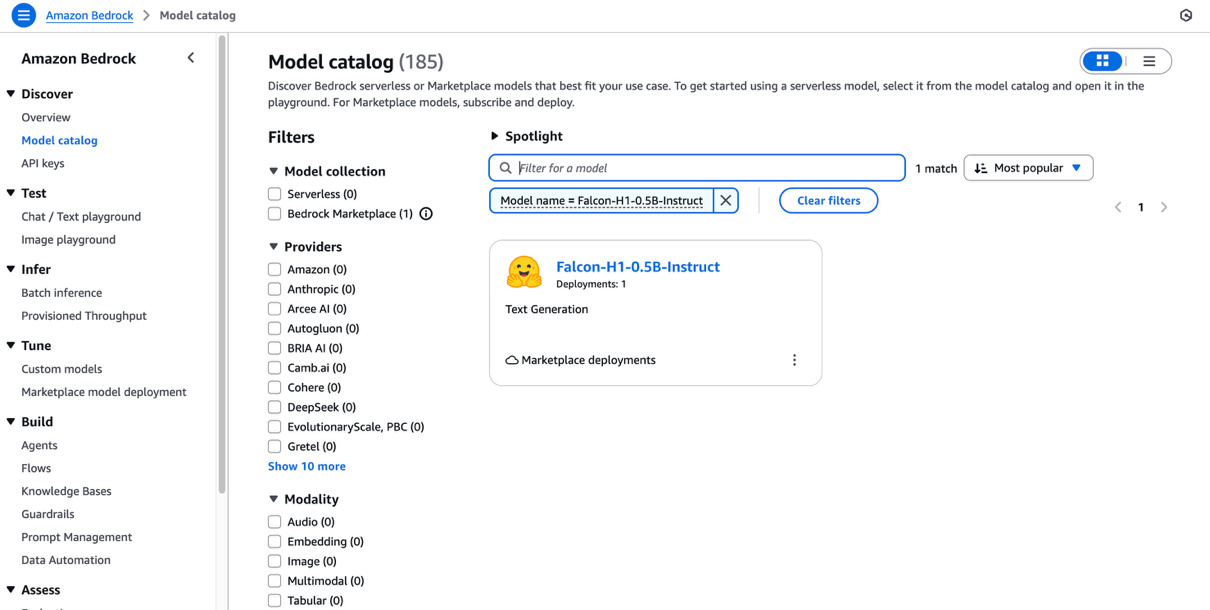Image resolution: width=1210 pixels, height=610 pixels.
Task: Go to next page with the right arrow
Action: 1164,207
